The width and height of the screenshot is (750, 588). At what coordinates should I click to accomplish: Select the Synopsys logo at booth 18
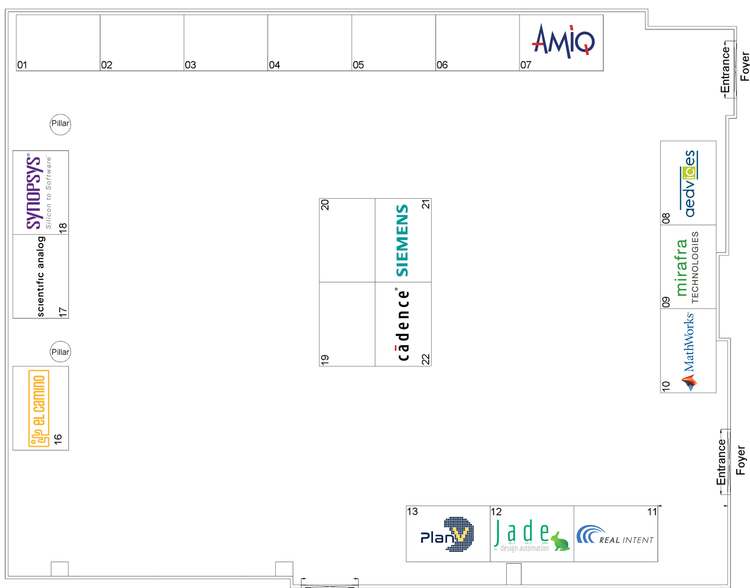coord(38,191)
